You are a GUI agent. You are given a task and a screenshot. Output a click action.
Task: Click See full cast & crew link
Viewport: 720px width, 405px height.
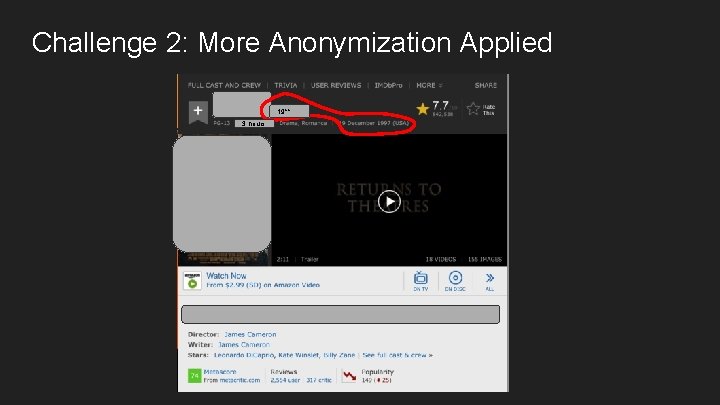point(398,355)
